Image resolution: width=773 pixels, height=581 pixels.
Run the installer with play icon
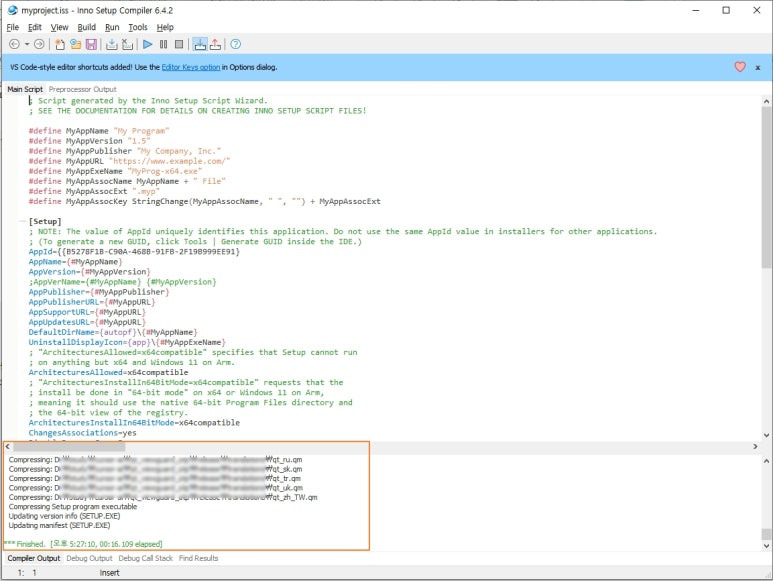pyautogui.click(x=147, y=44)
